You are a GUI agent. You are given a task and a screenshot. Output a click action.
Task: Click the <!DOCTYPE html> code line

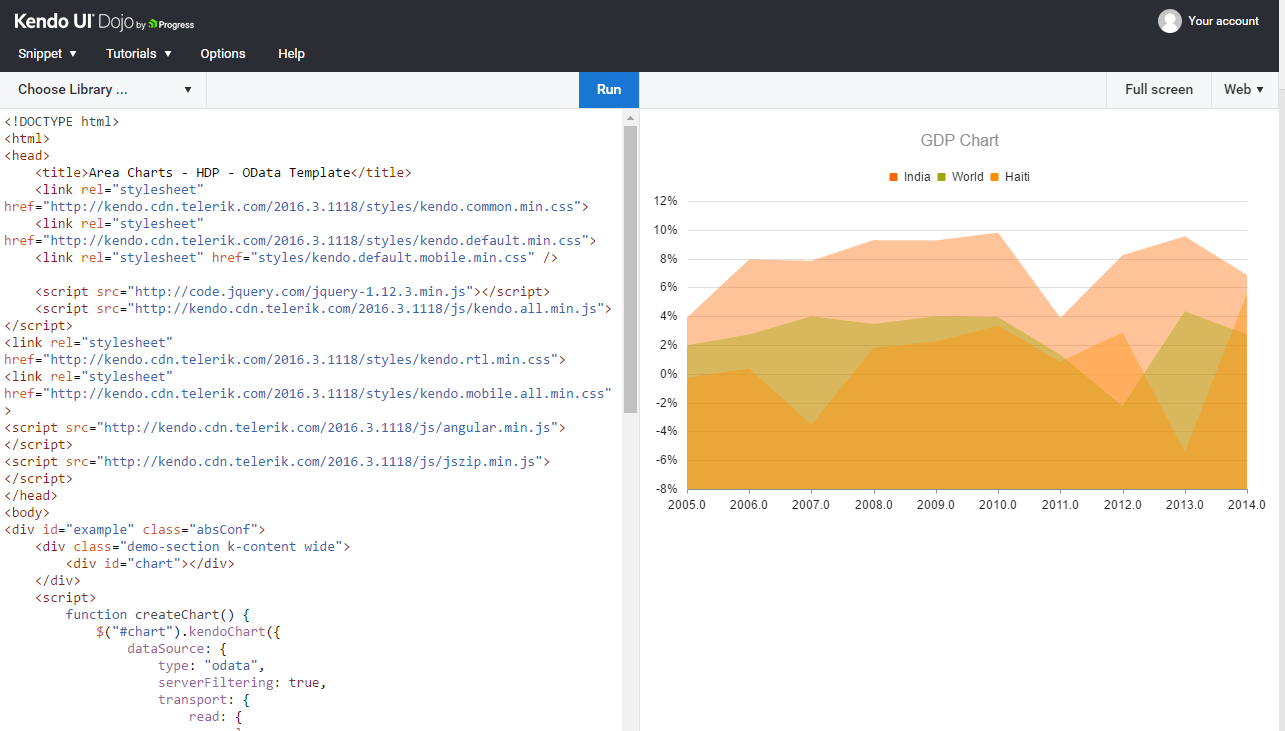[62, 121]
